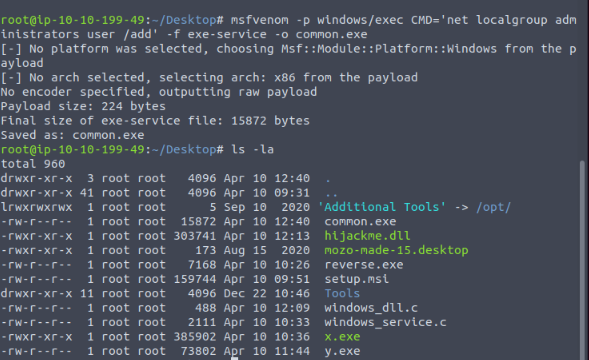Image resolution: width=589 pixels, height=360 pixels.
Task: Click the terminal vertical scrollbar
Action: [x=582, y=259]
